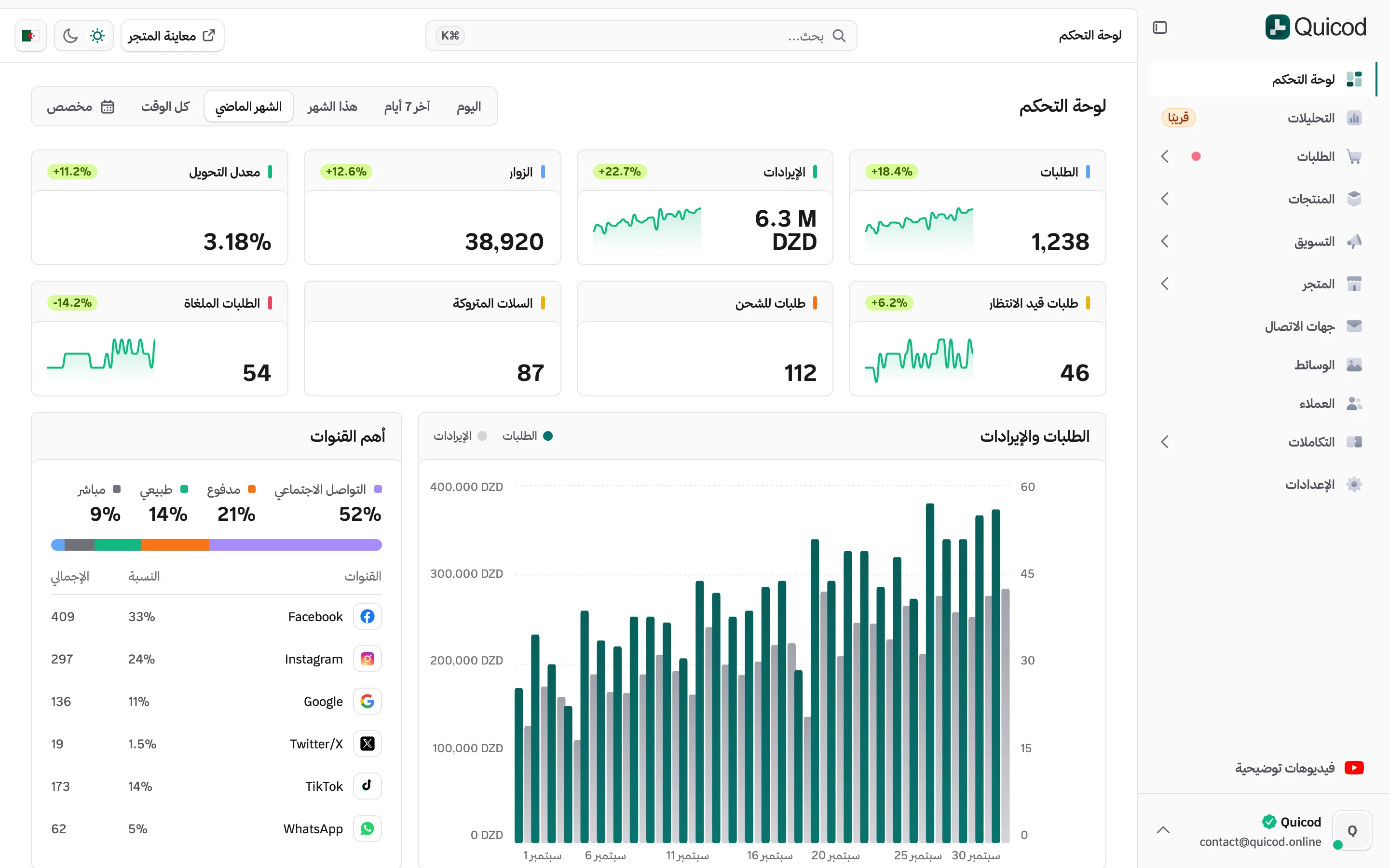Click the معاينة المتجر preview store button

pos(172,36)
